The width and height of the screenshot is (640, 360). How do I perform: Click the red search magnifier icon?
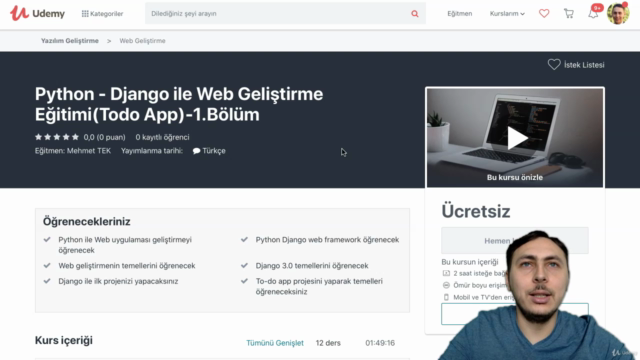(415, 14)
